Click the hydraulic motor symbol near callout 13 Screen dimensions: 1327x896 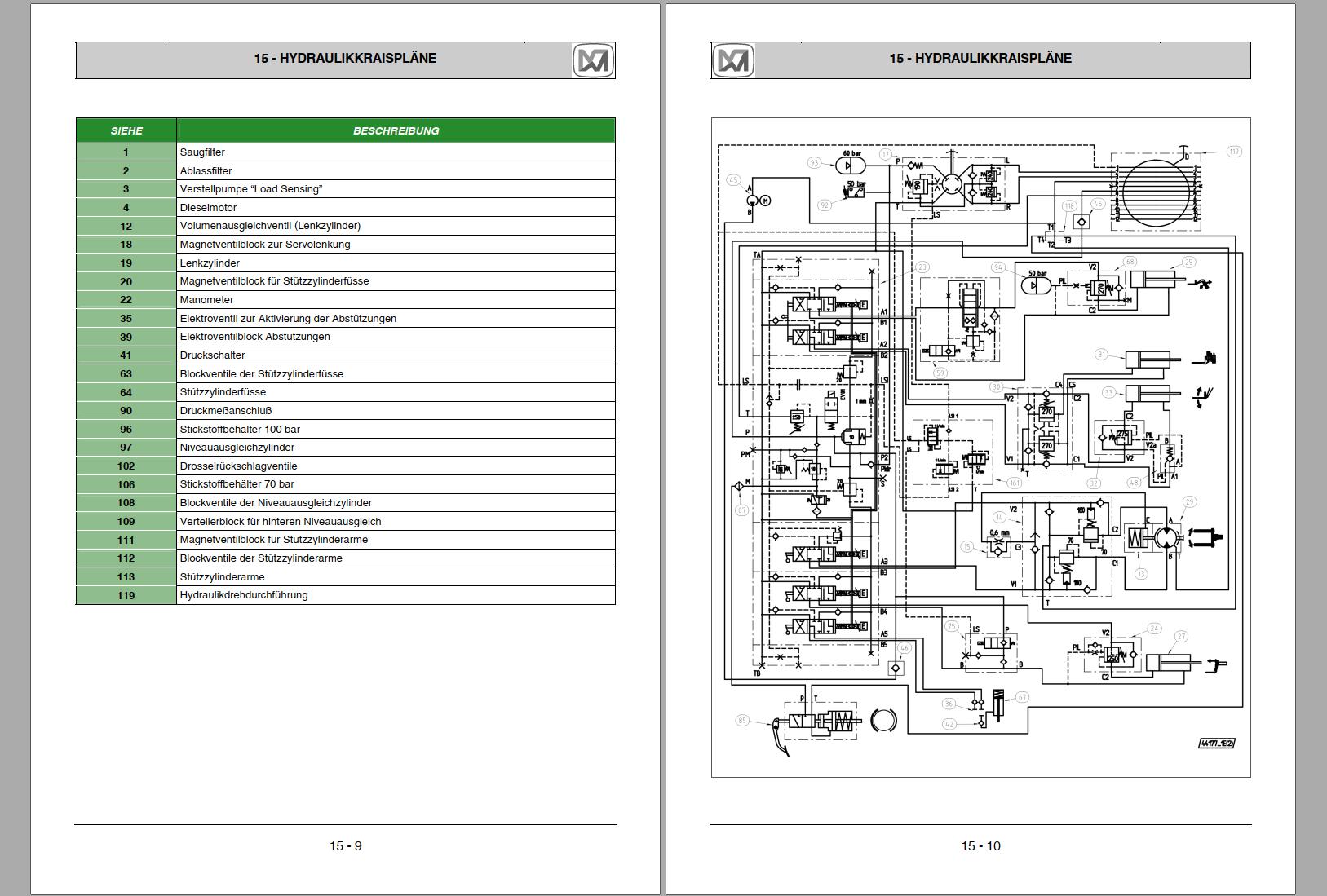pos(1166,537)
